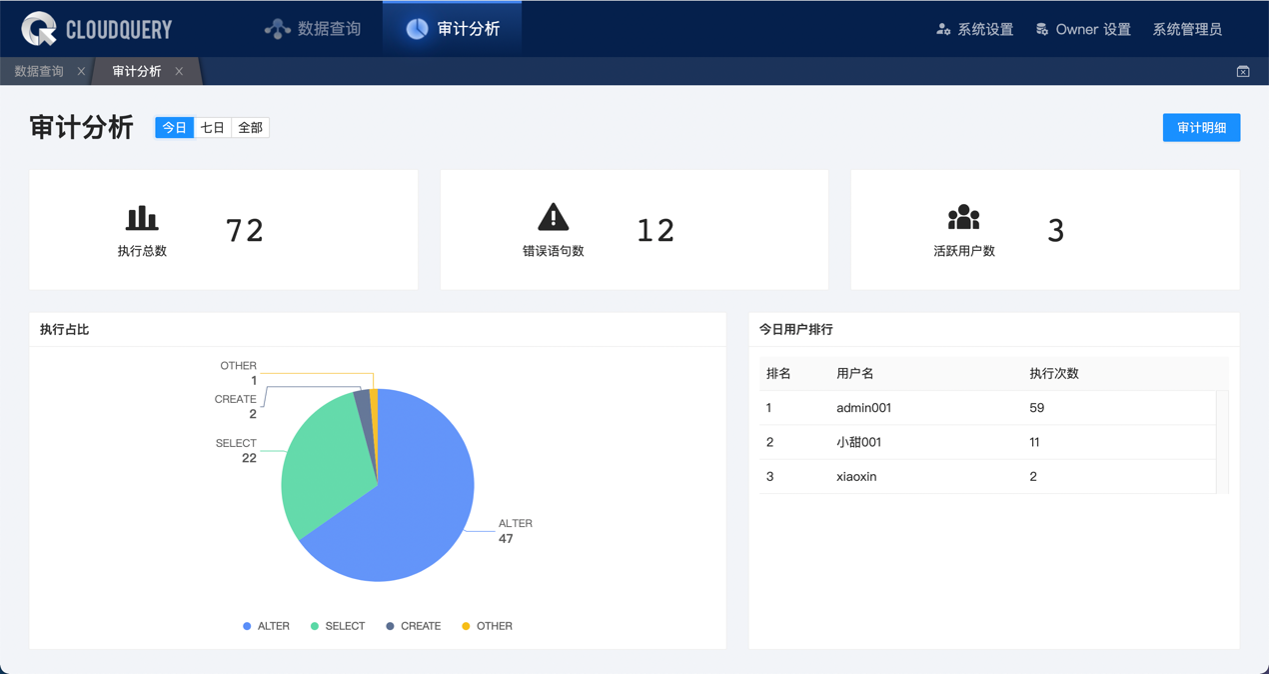
Task: Open 数据查询 via its node icon
Action: [x=277, y=29]
